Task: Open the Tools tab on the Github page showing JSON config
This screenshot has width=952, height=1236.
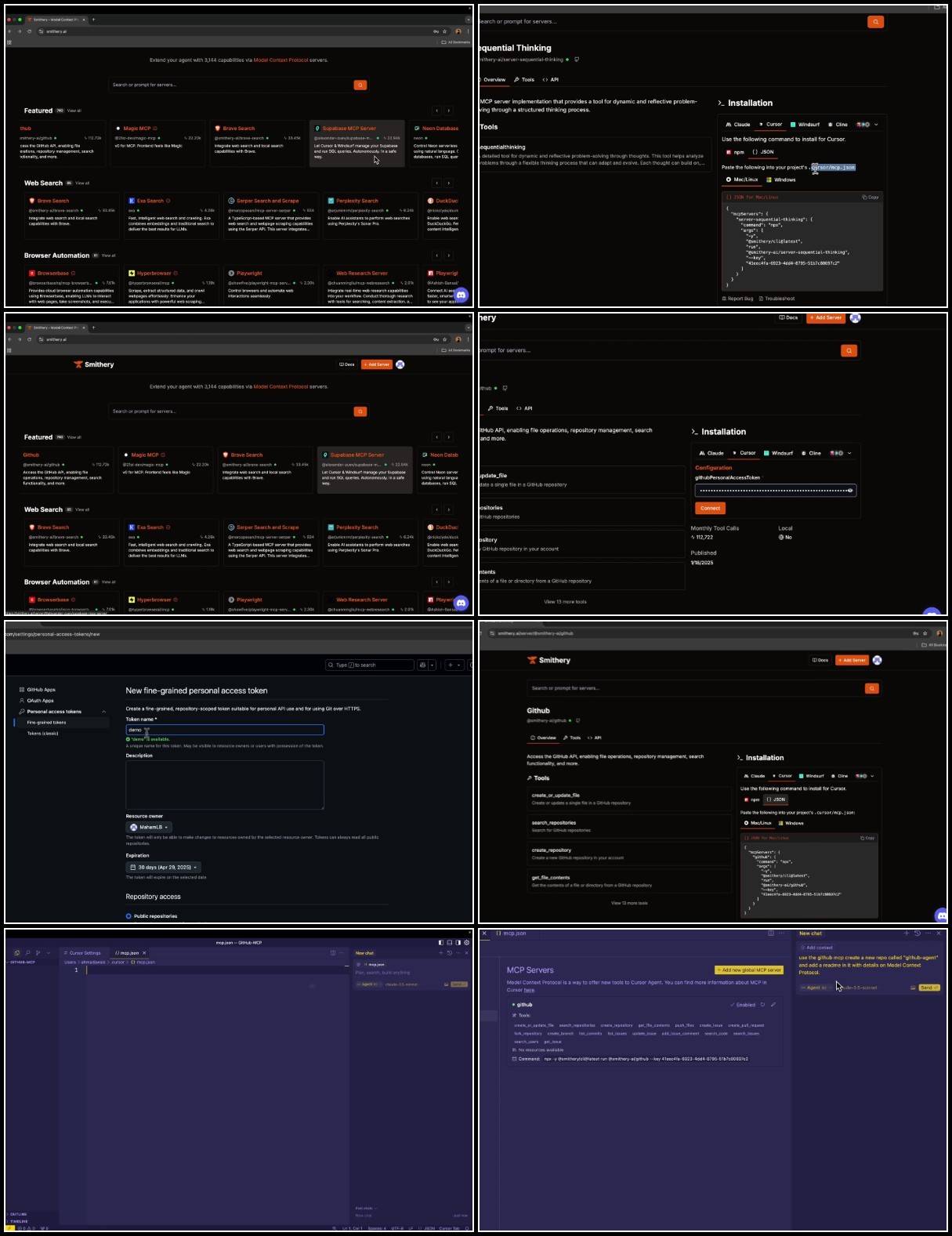Action: click(x=573, y=738)
